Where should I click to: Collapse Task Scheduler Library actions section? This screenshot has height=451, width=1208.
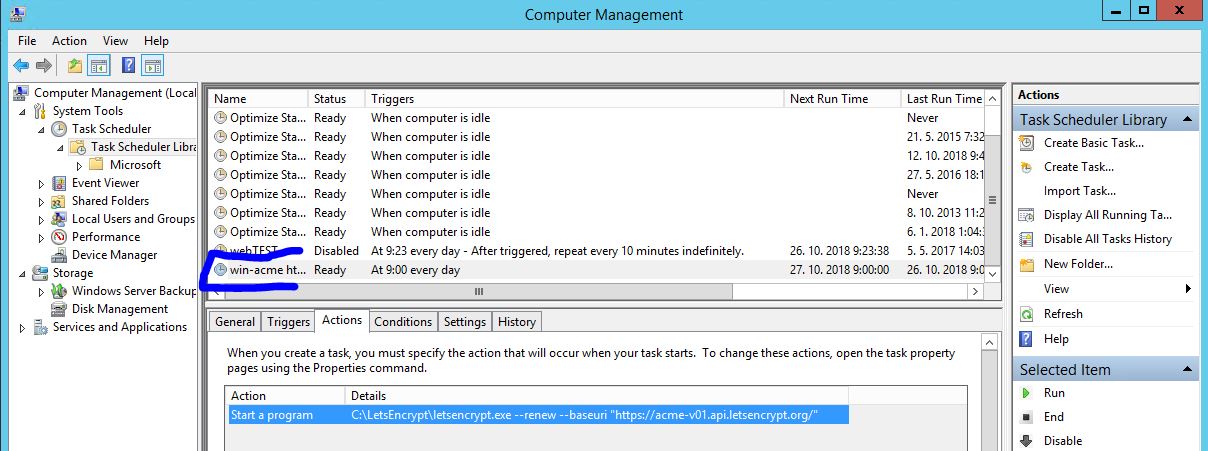pos(1187,120)
